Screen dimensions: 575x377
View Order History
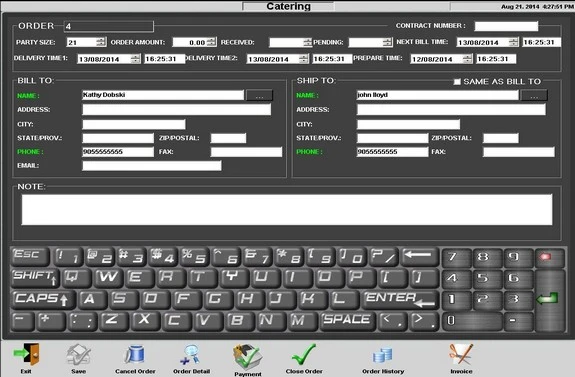pyautogui.click(x=383, y=356)
